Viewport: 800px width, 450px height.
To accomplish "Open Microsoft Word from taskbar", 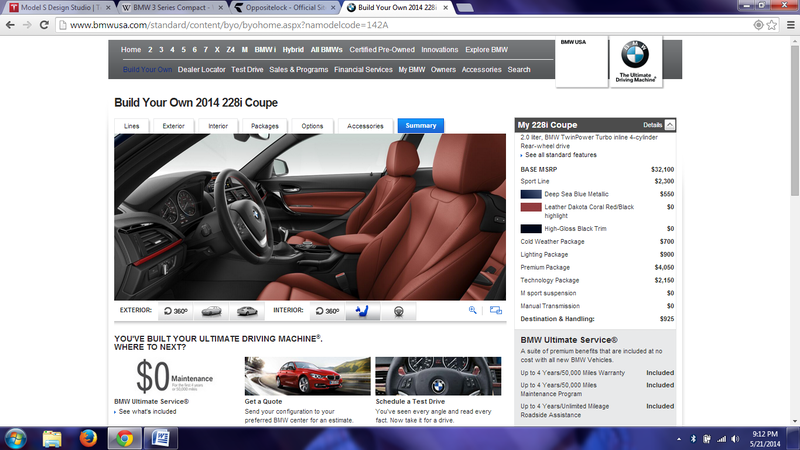I will coord(160,438).
